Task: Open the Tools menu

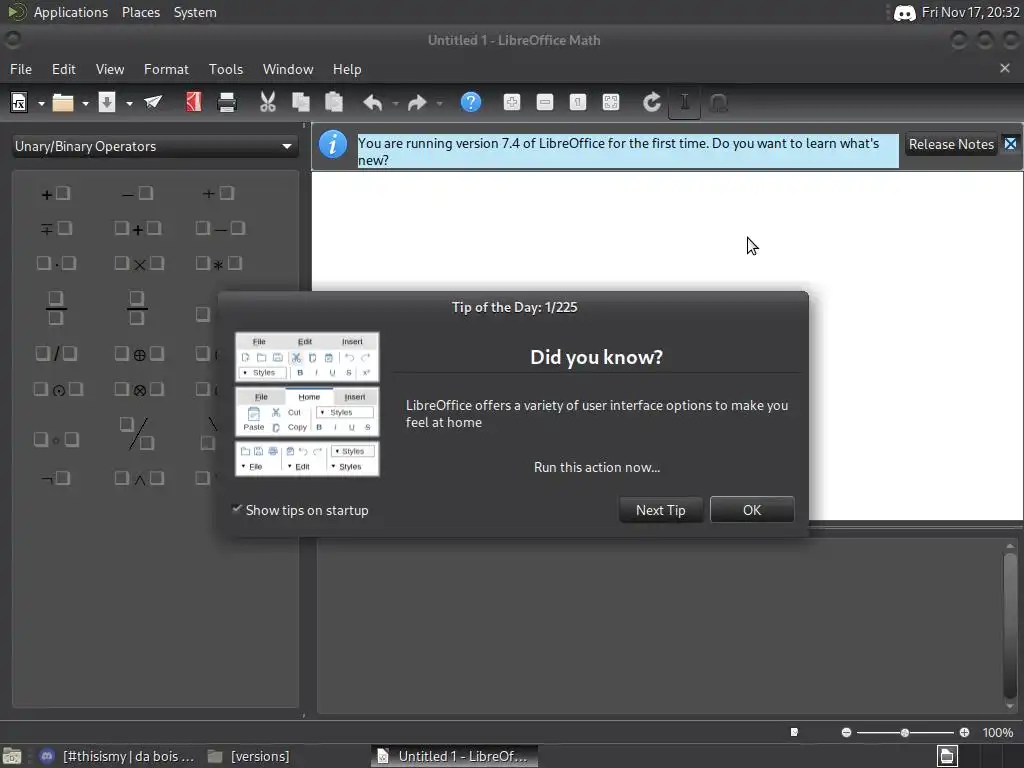Action: (x=225, y=69)
